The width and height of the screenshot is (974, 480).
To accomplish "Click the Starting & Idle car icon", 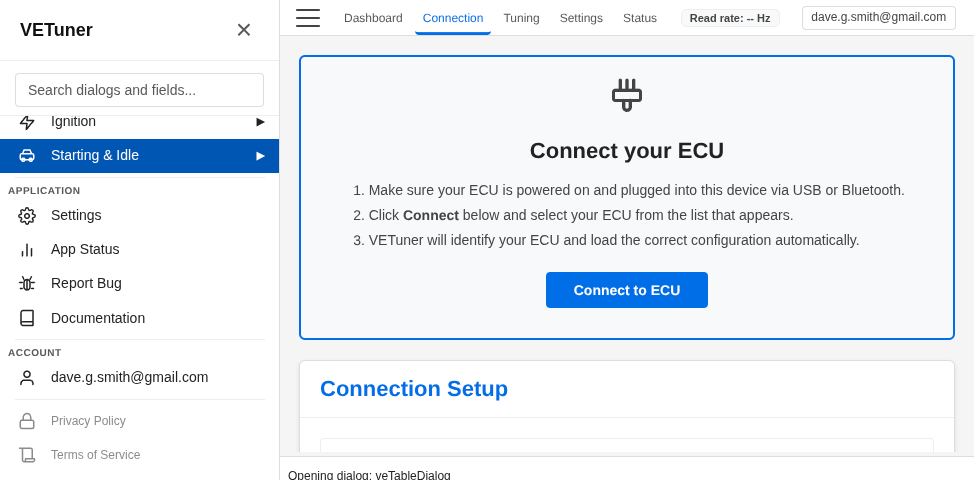I will tap(27, 156).
